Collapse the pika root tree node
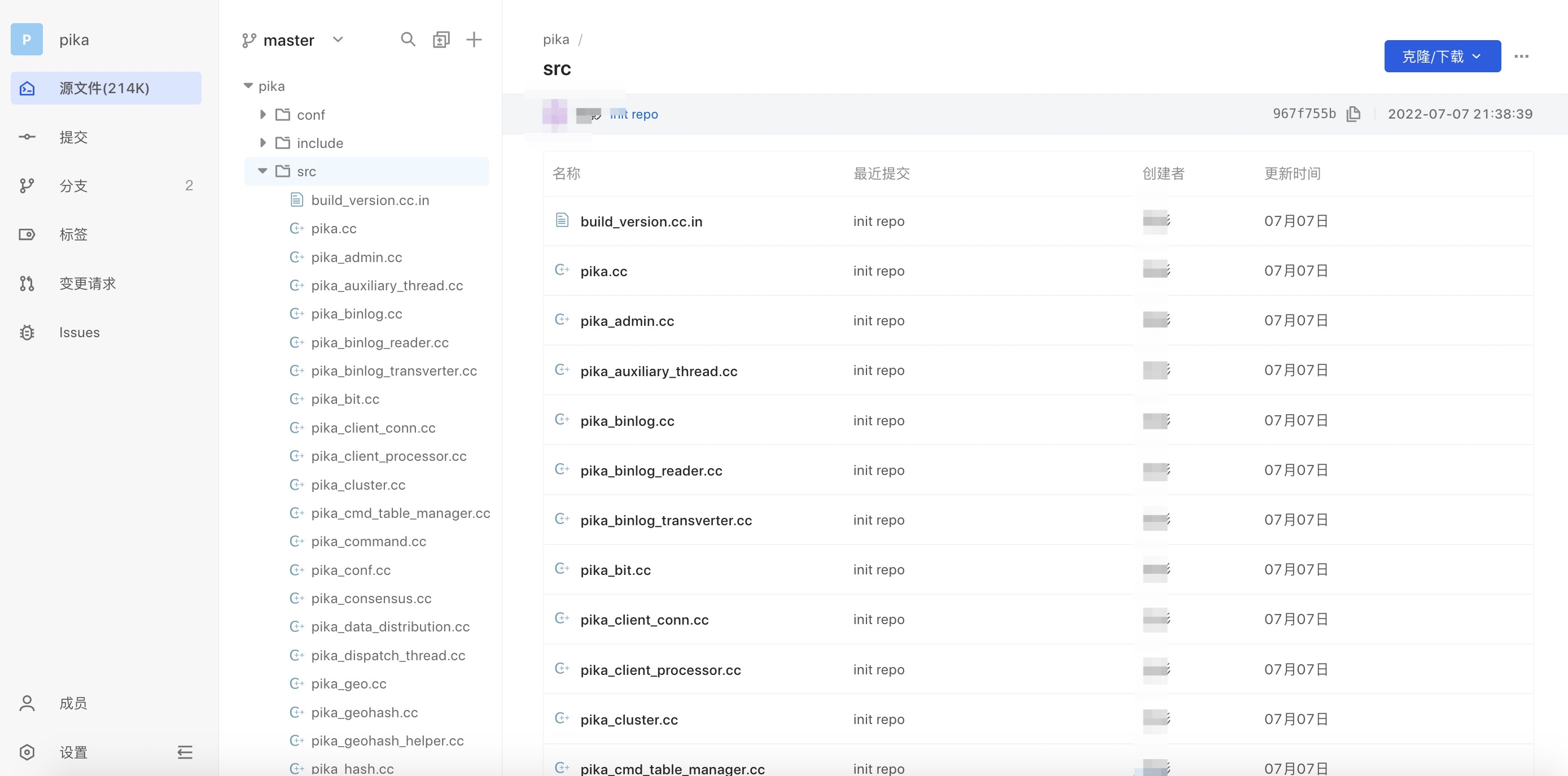This screenshot has width=1568, height=776. [x=248, y=86]
